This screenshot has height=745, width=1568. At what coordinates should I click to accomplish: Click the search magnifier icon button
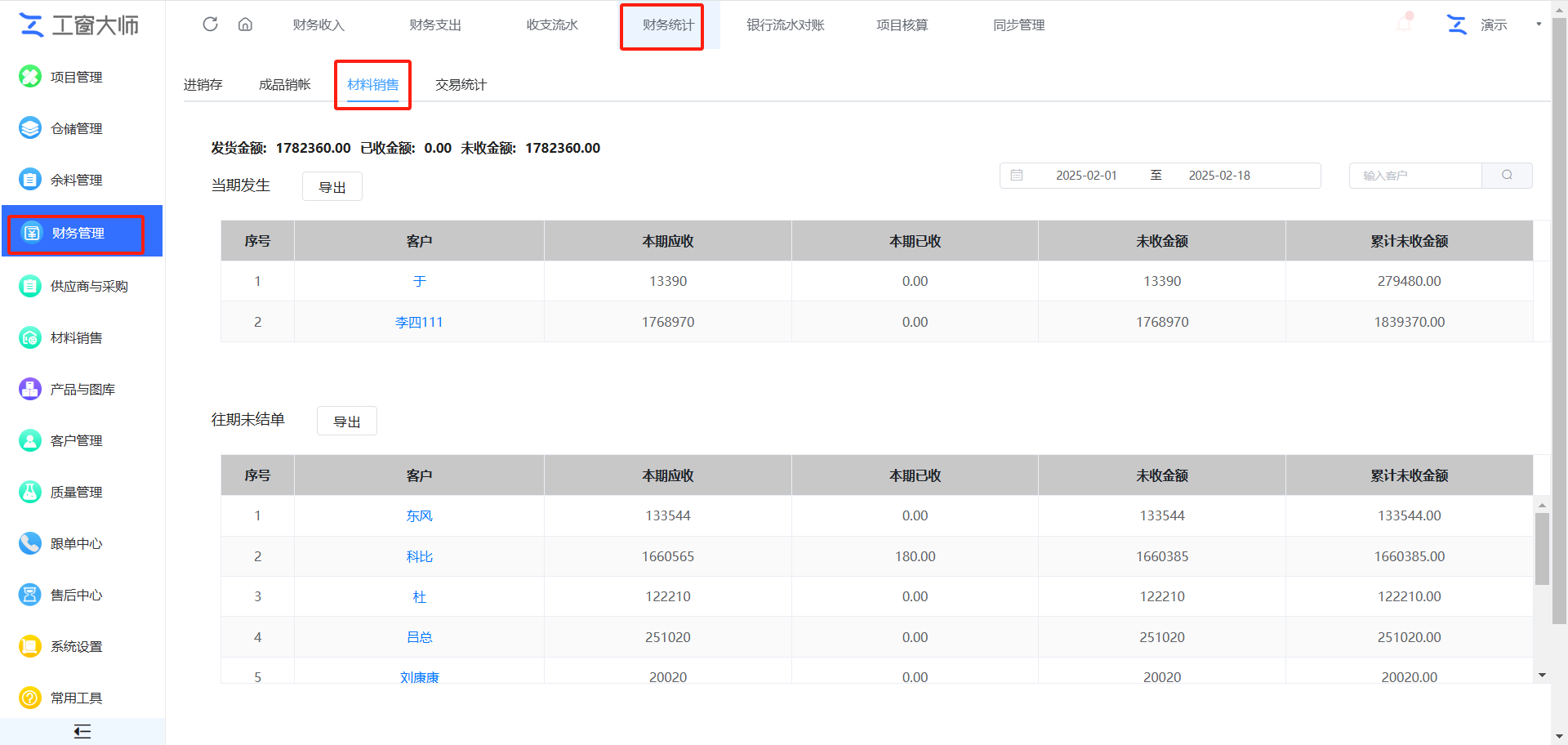click(x=1507, y=176)
